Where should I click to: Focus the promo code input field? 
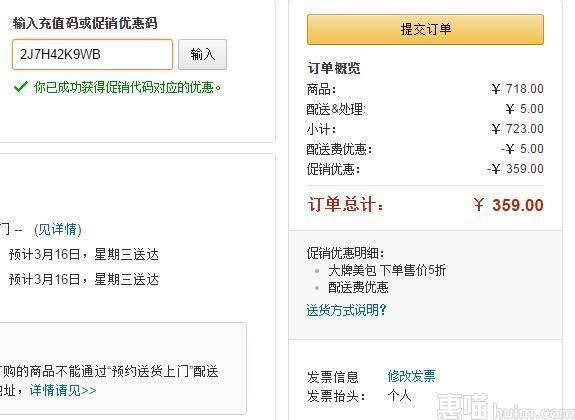[x=92, y=55]
